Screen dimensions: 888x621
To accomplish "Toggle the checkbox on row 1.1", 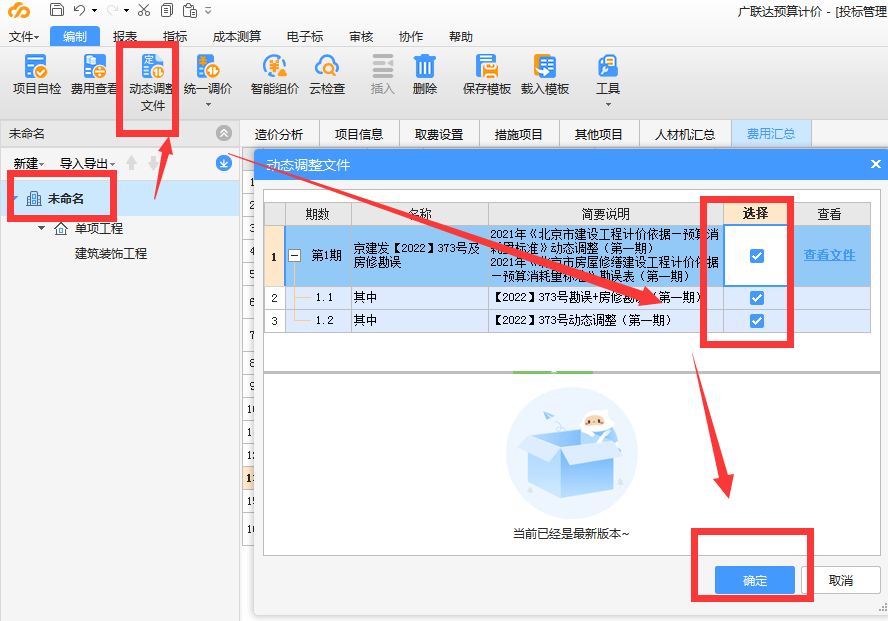I will [755, 297].
